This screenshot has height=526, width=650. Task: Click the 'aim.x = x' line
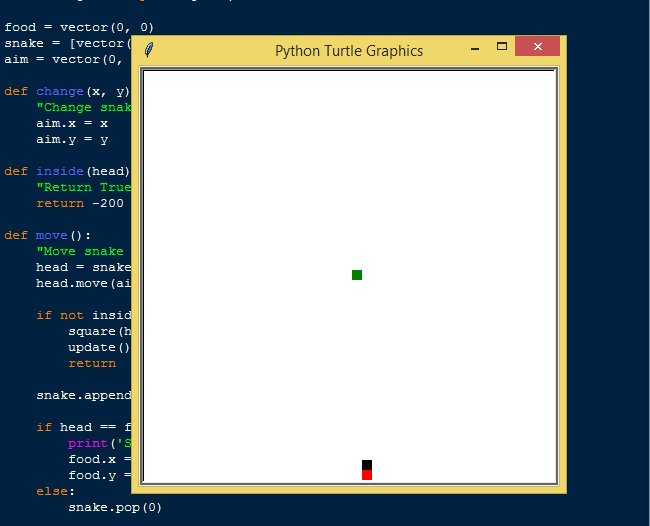[x=72, y=124]
